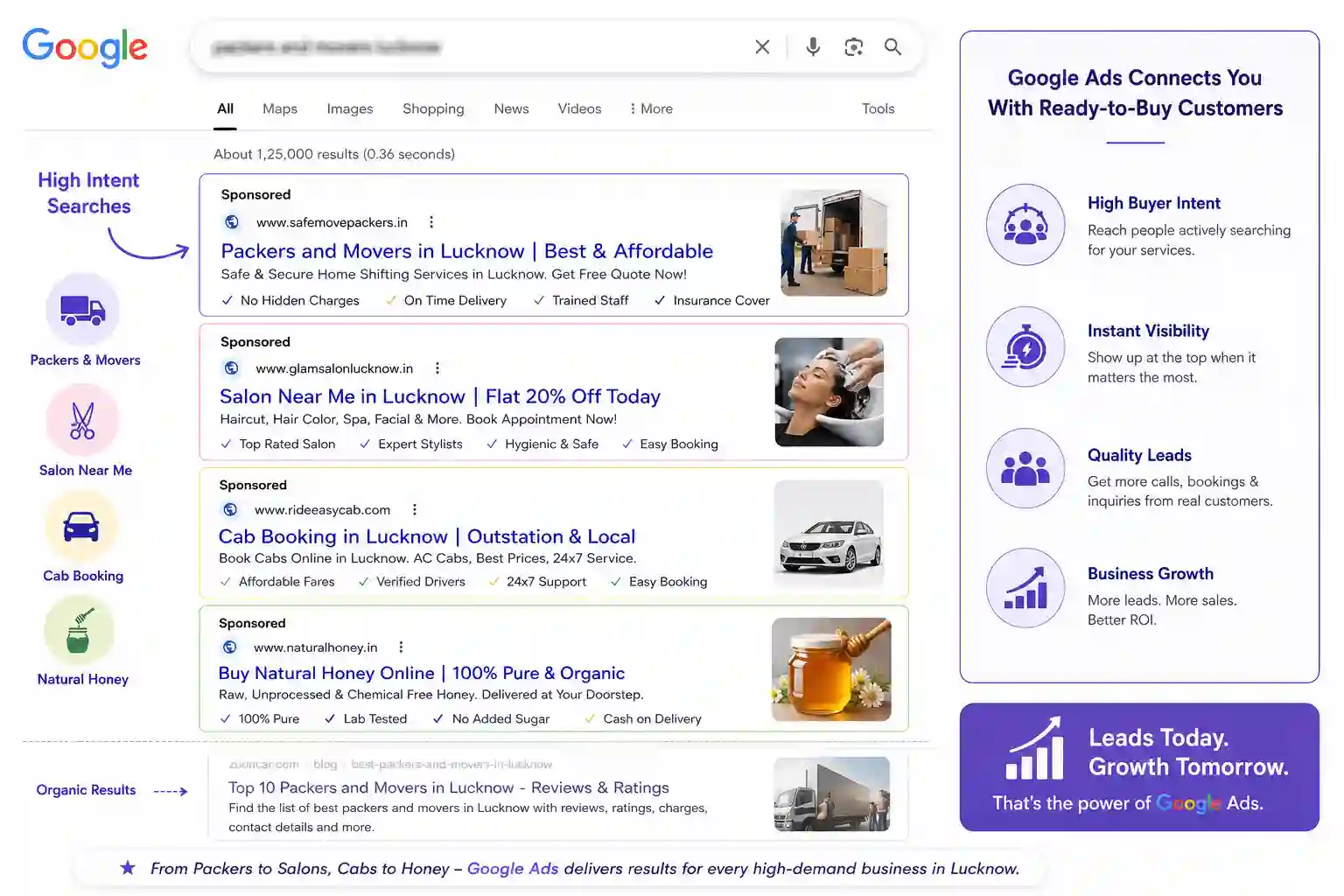Image resolution: width=1344 pixels, height=896 pixels.
Task: Open Salon Near Me in Lucknow ad link
Action: click(440, 396)
